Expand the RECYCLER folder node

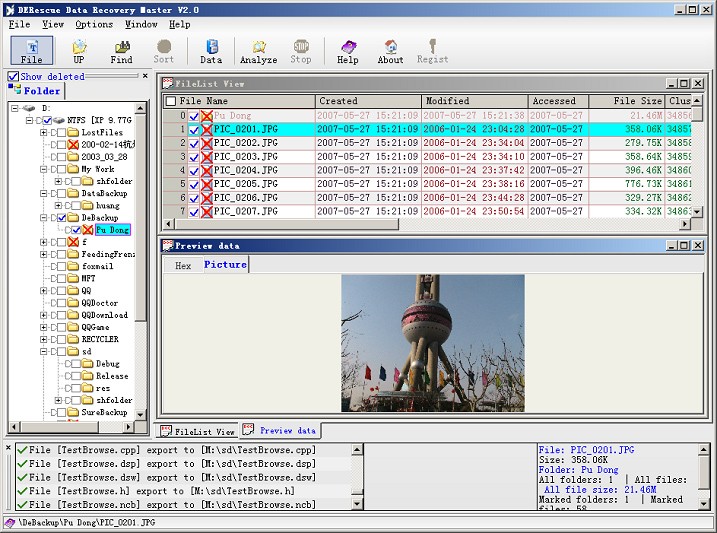point(44,339)
